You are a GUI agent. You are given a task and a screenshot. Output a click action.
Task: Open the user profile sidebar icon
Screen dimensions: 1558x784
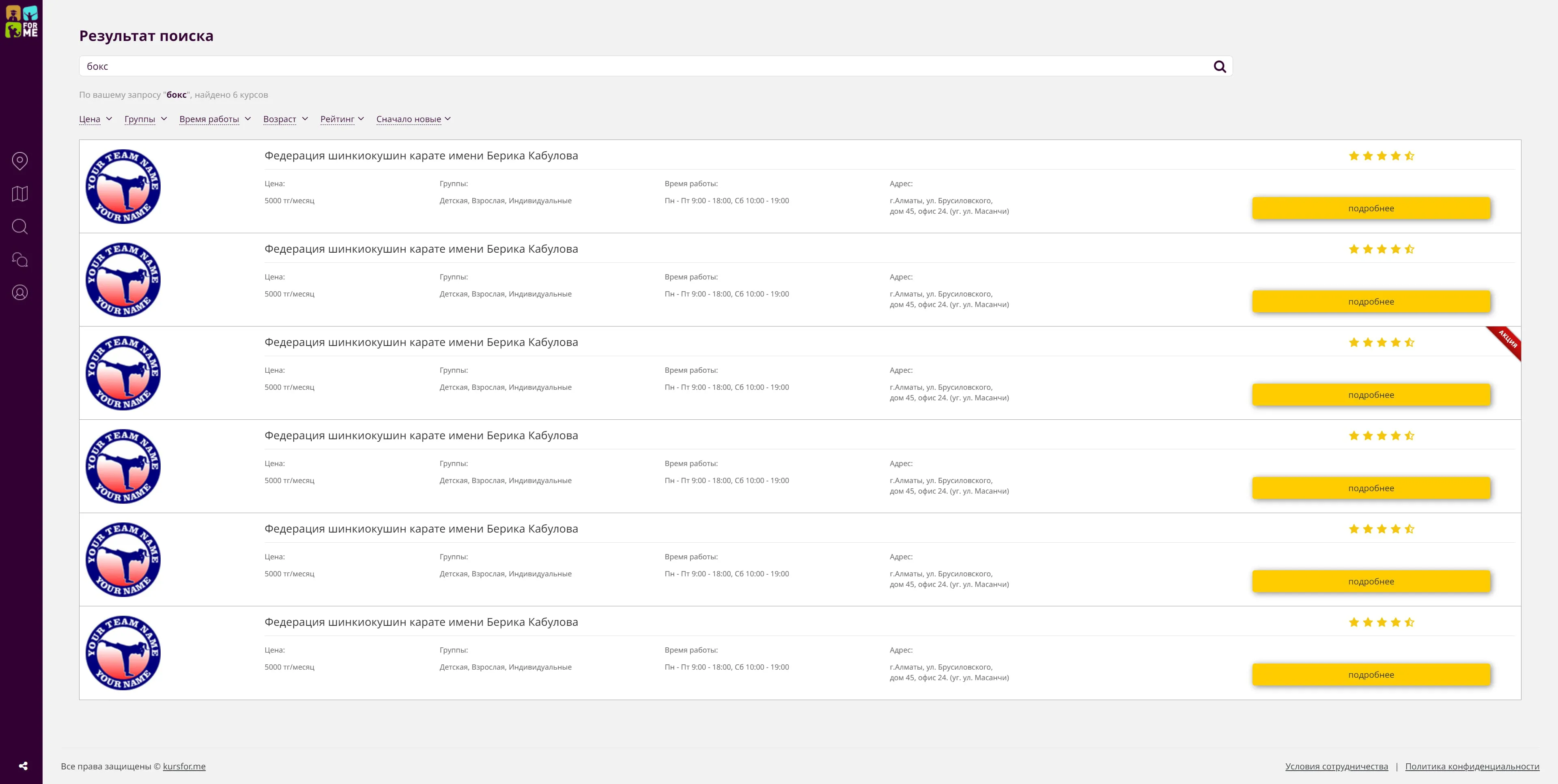[20, 292]
